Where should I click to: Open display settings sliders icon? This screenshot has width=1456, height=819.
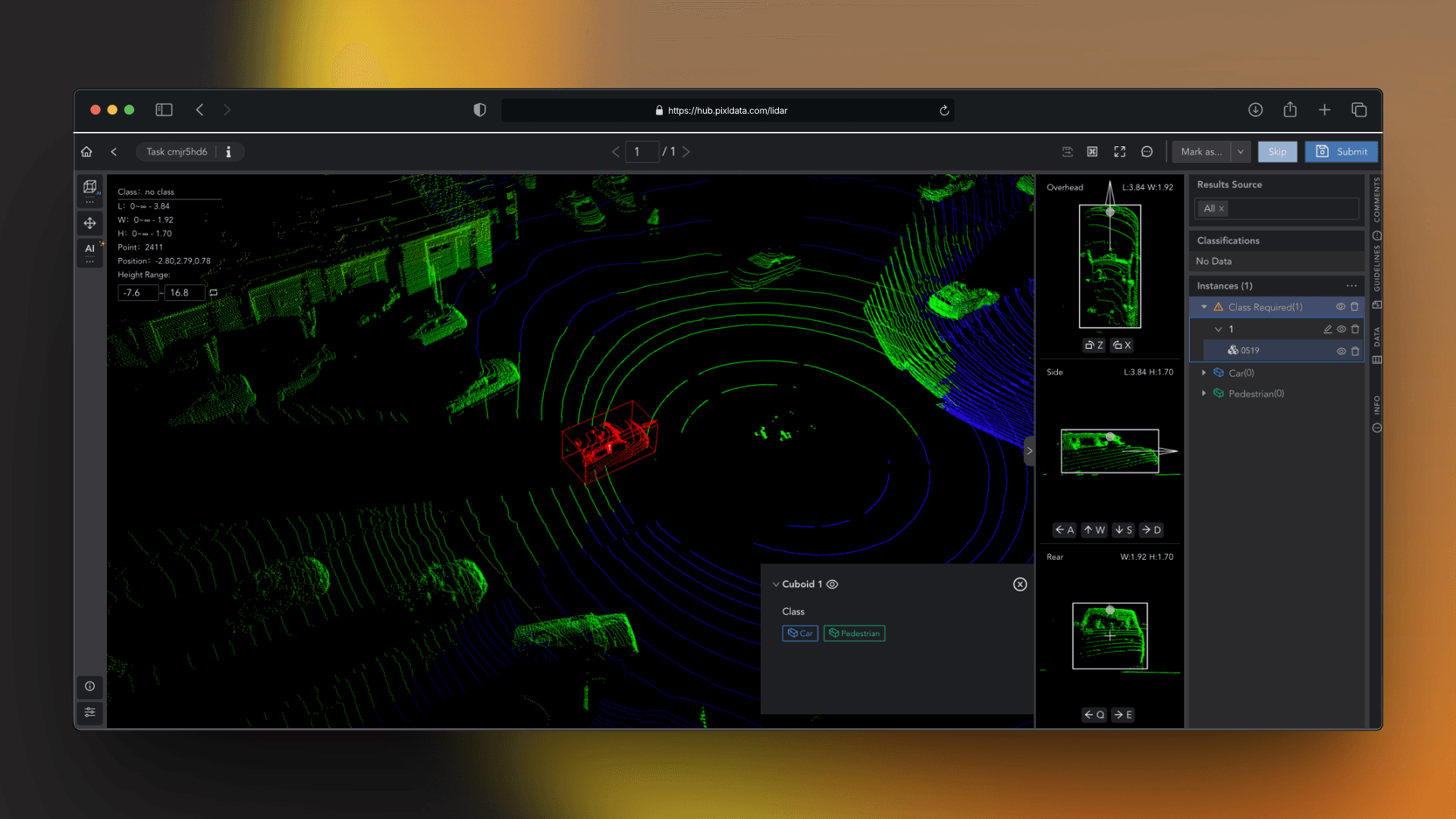point(89,712)
